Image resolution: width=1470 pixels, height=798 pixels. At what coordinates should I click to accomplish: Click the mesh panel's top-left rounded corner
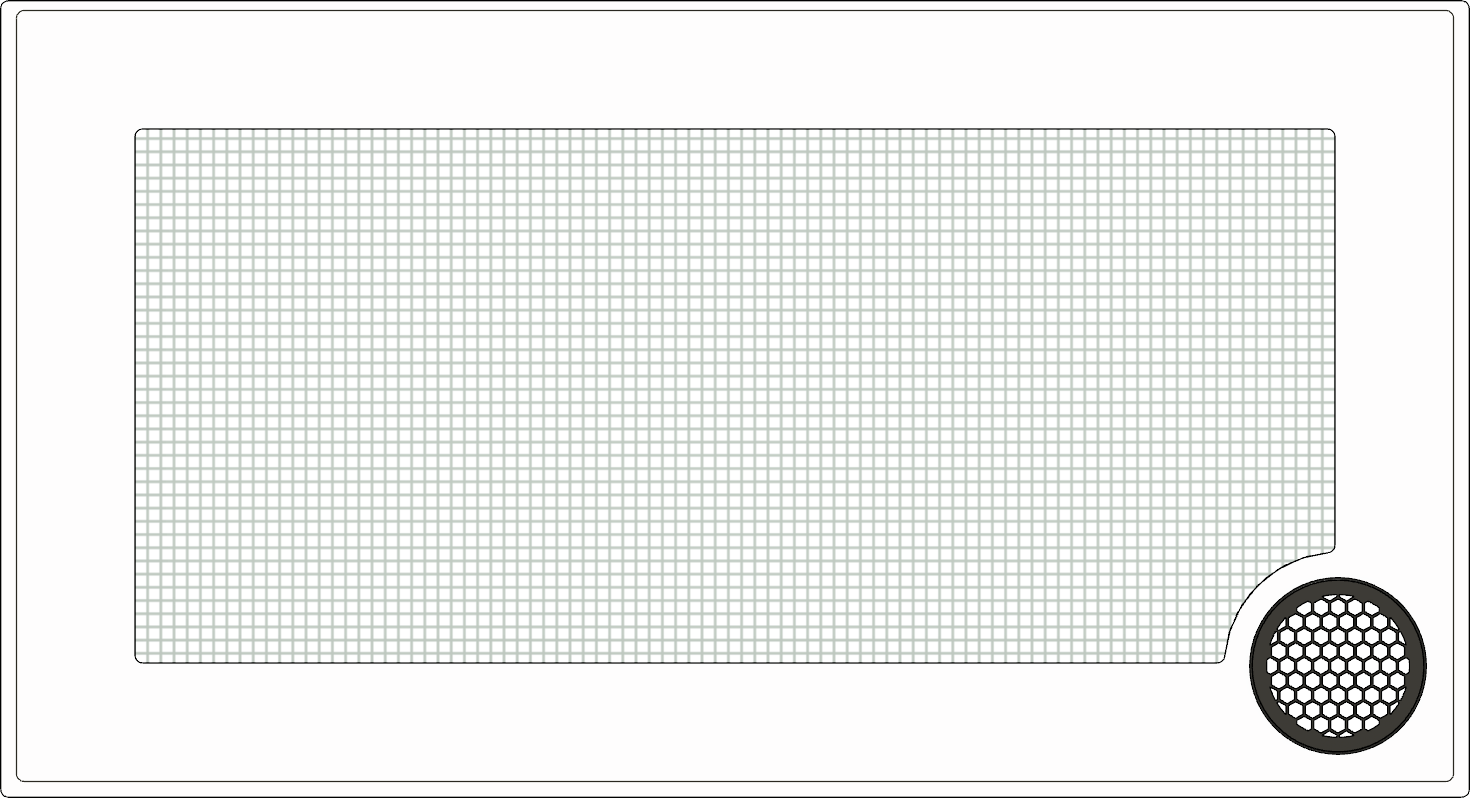pos(139,132)
